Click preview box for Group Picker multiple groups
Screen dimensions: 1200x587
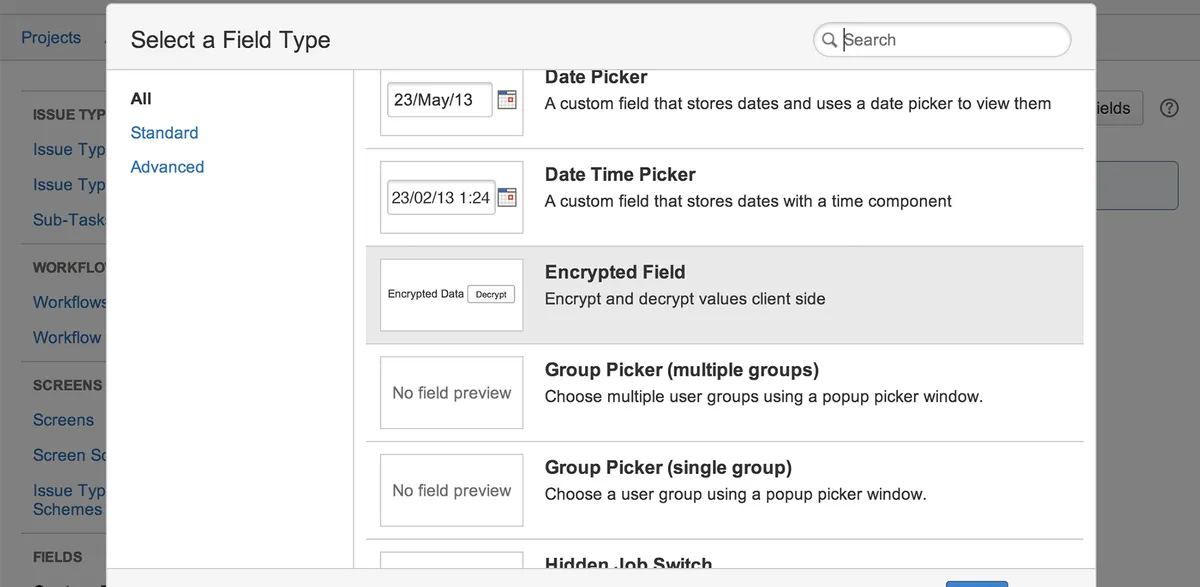click(452, 393)
